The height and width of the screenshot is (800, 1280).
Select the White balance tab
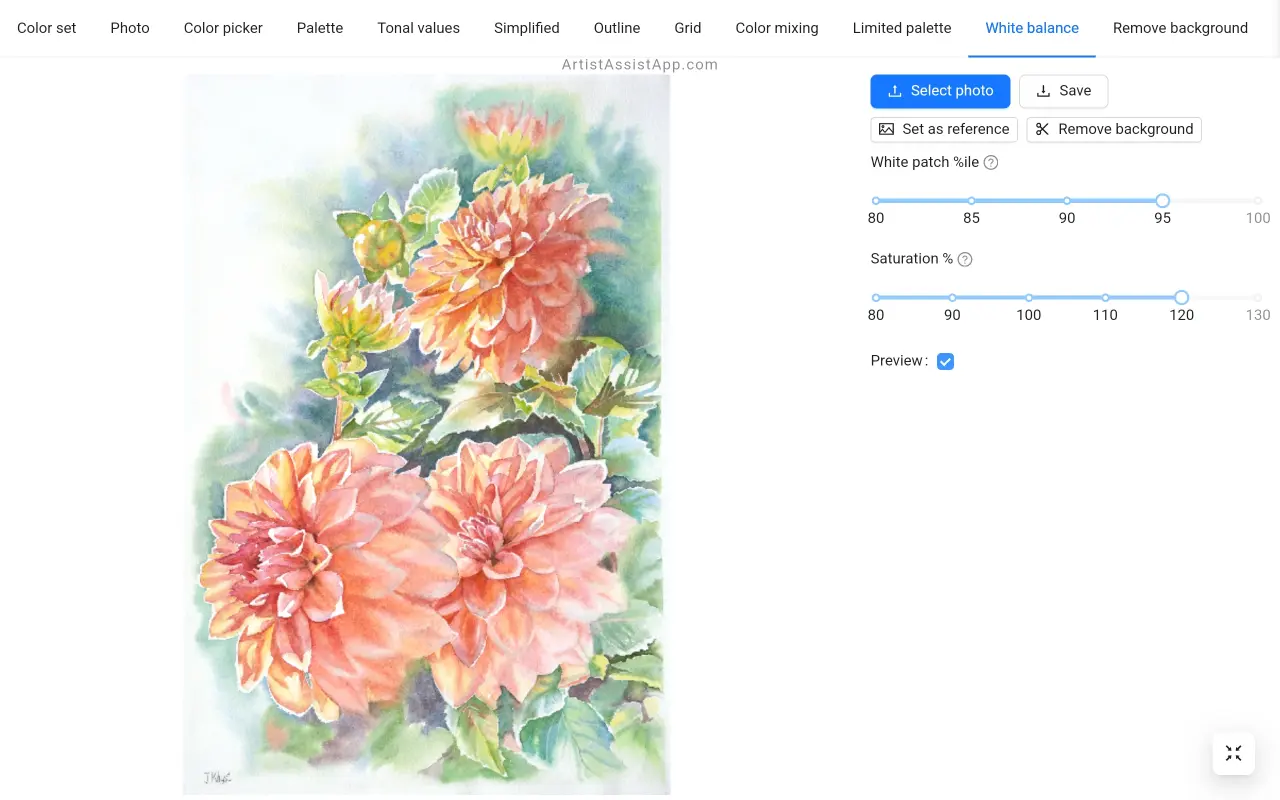point(1032,28)
